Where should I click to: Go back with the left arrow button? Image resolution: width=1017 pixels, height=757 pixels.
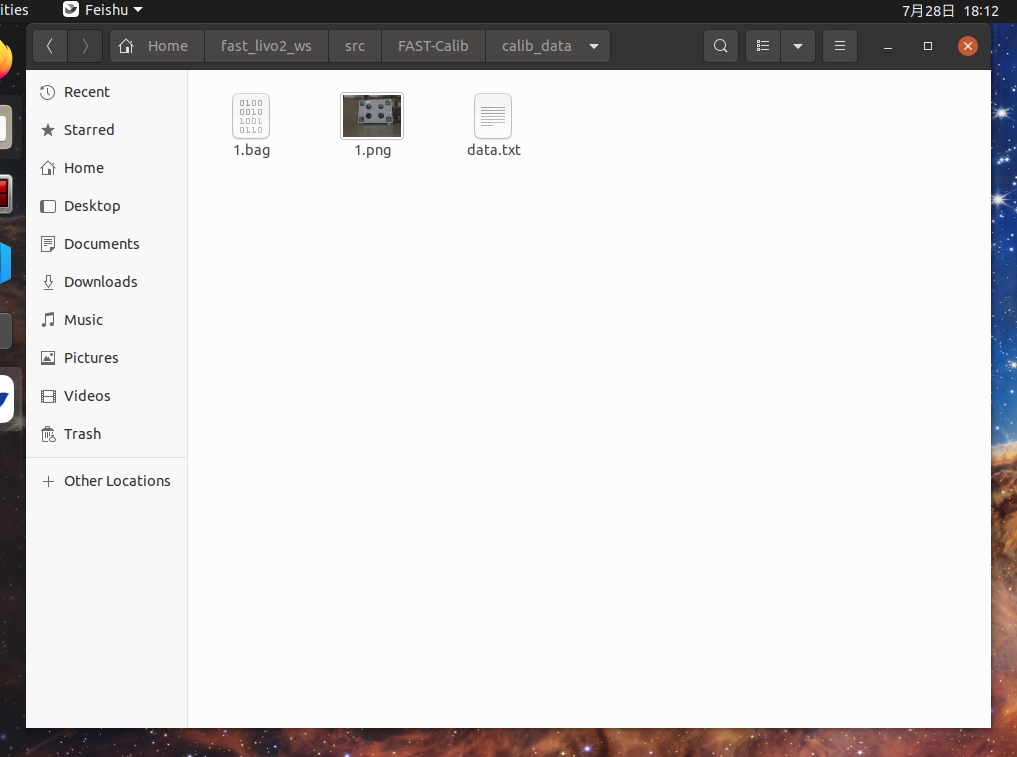[50, 46]
